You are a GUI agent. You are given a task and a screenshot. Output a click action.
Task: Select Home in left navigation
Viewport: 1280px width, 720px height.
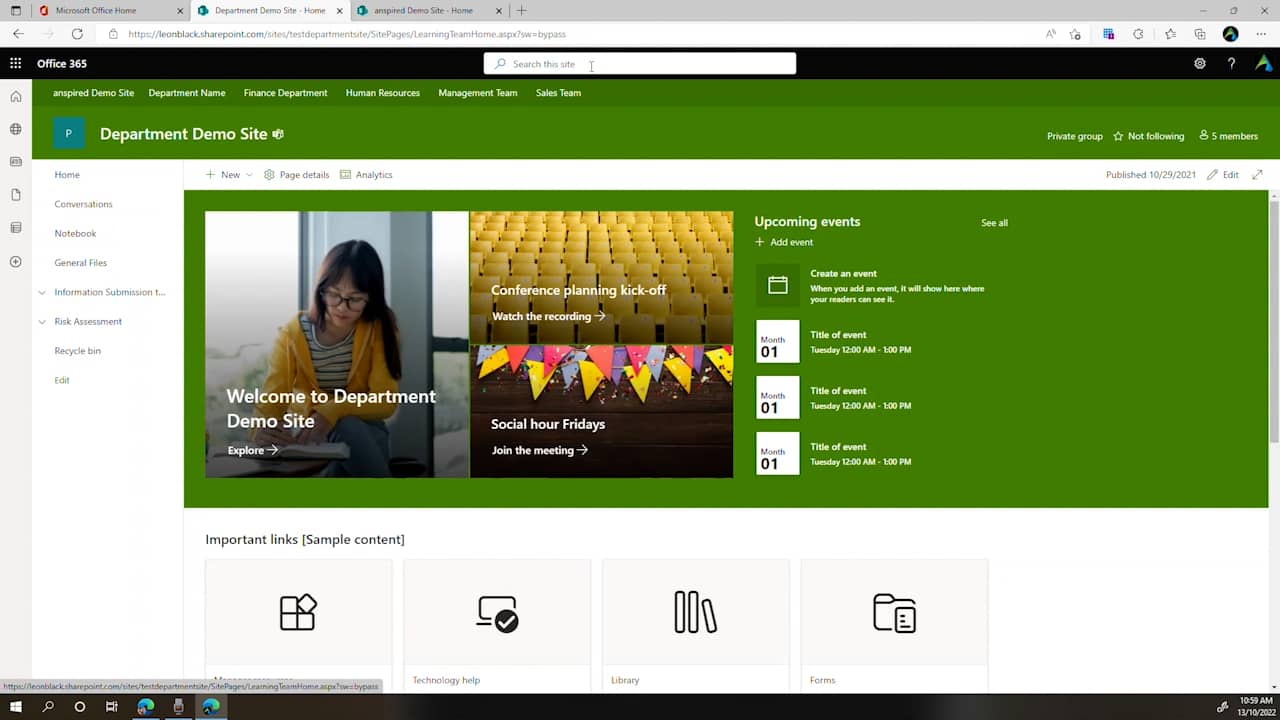67,175
